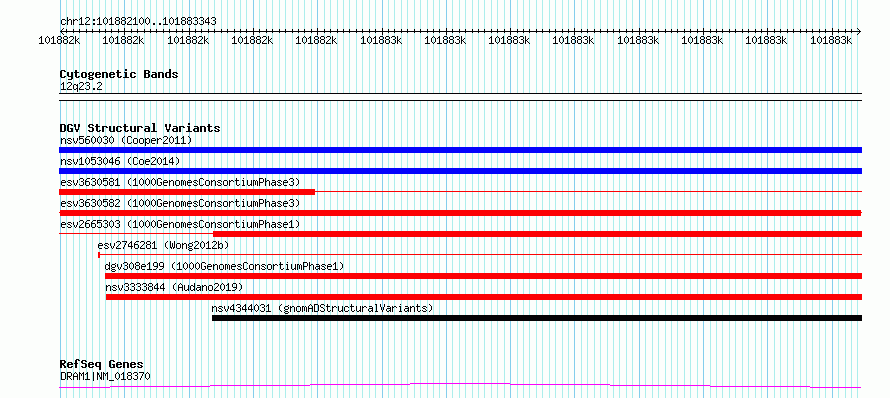
Task: Open the nsv3333844 (Audano2019) variant label
Action: pyautogui.click(x=174, y=287)
